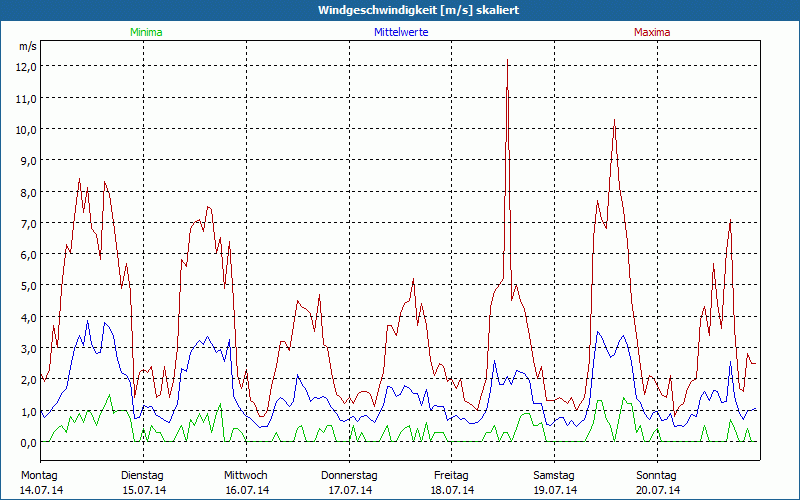The height and width of the screenshot is (500, 800).
Task: Click the 1,0 y-axis value
Action: 28,411
